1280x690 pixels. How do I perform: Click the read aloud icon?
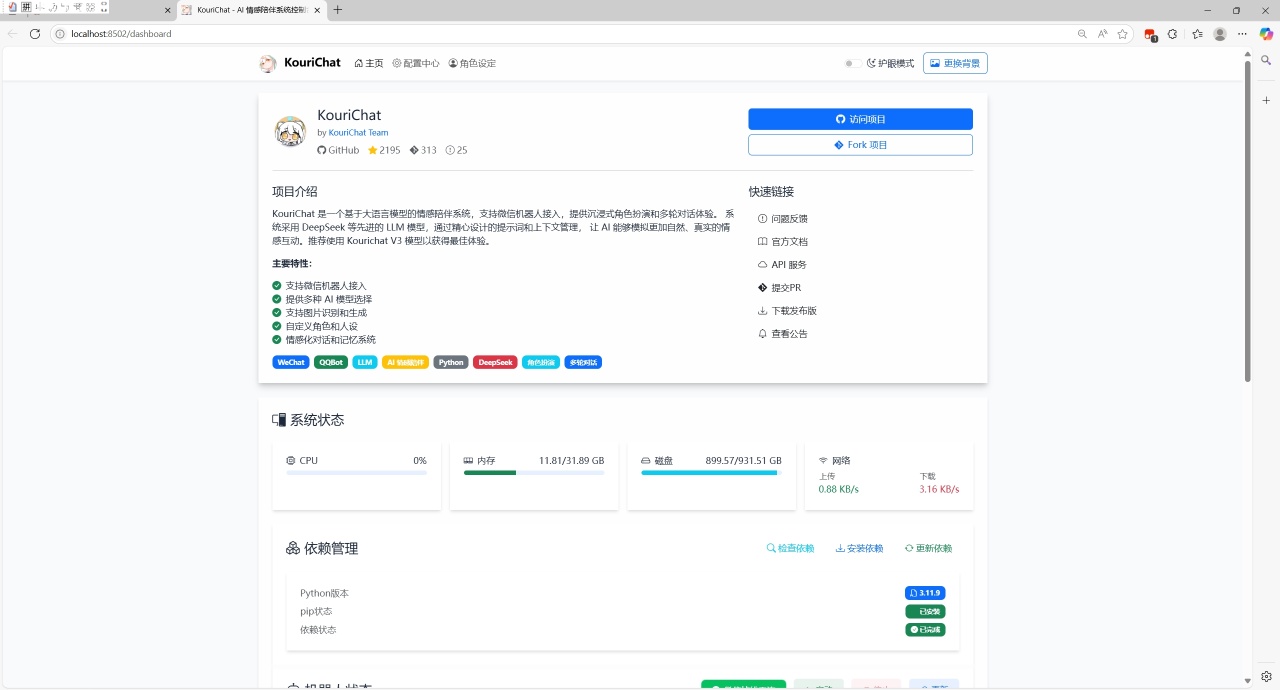point(1102,34)
